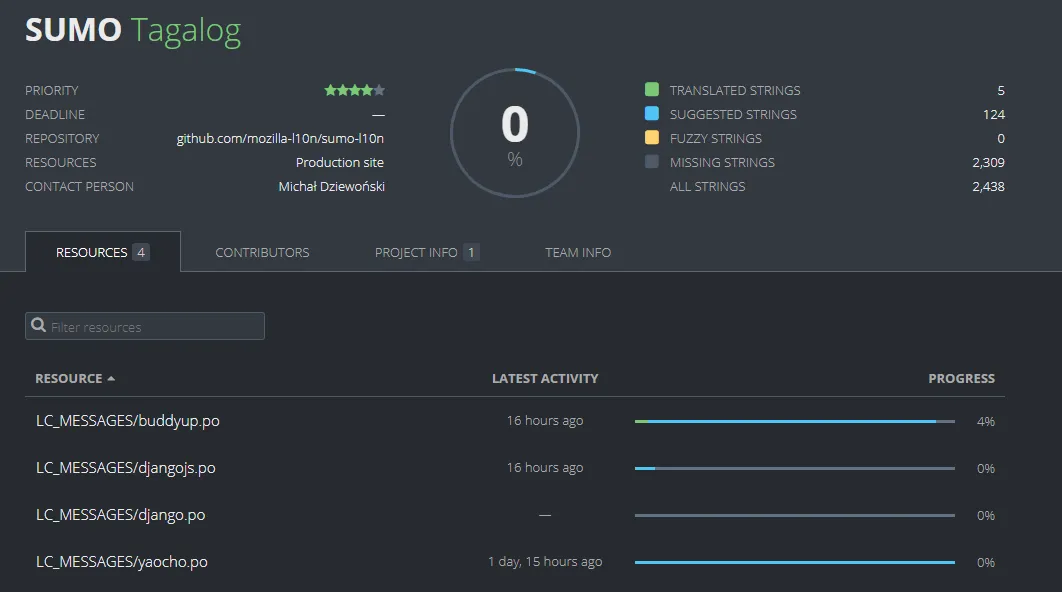This screenshot has width=1062, height=592.
Task: Click the suggested strings count 124
Action: coord(994,114)
